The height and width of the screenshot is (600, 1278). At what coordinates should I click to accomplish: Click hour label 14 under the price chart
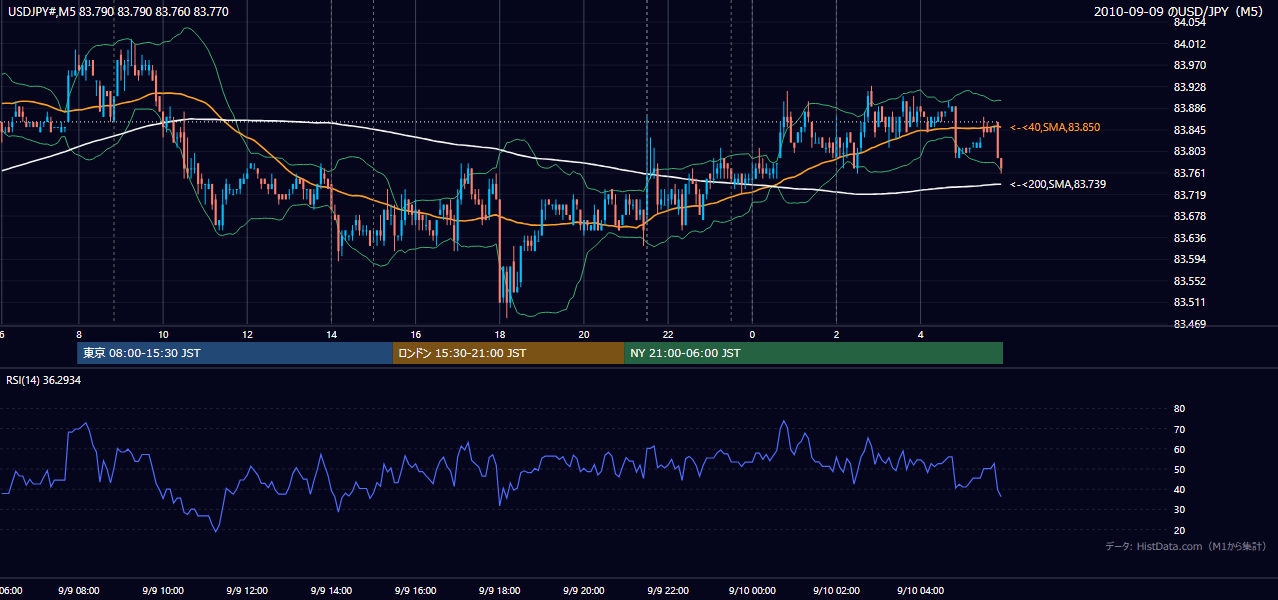(x=331, y=335)
